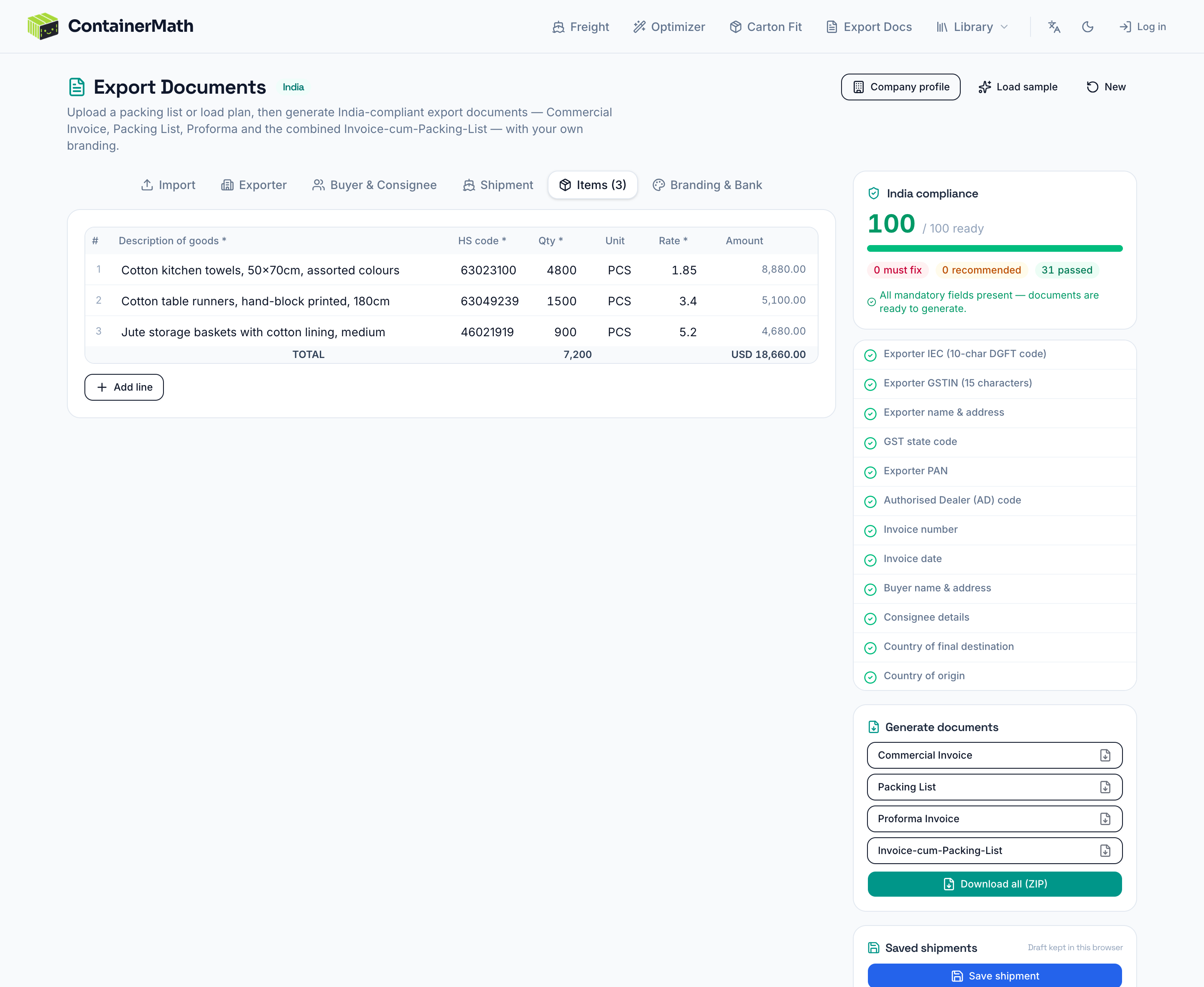
Task: Click check icon beside Consignee details
Action: click(870, 619)
